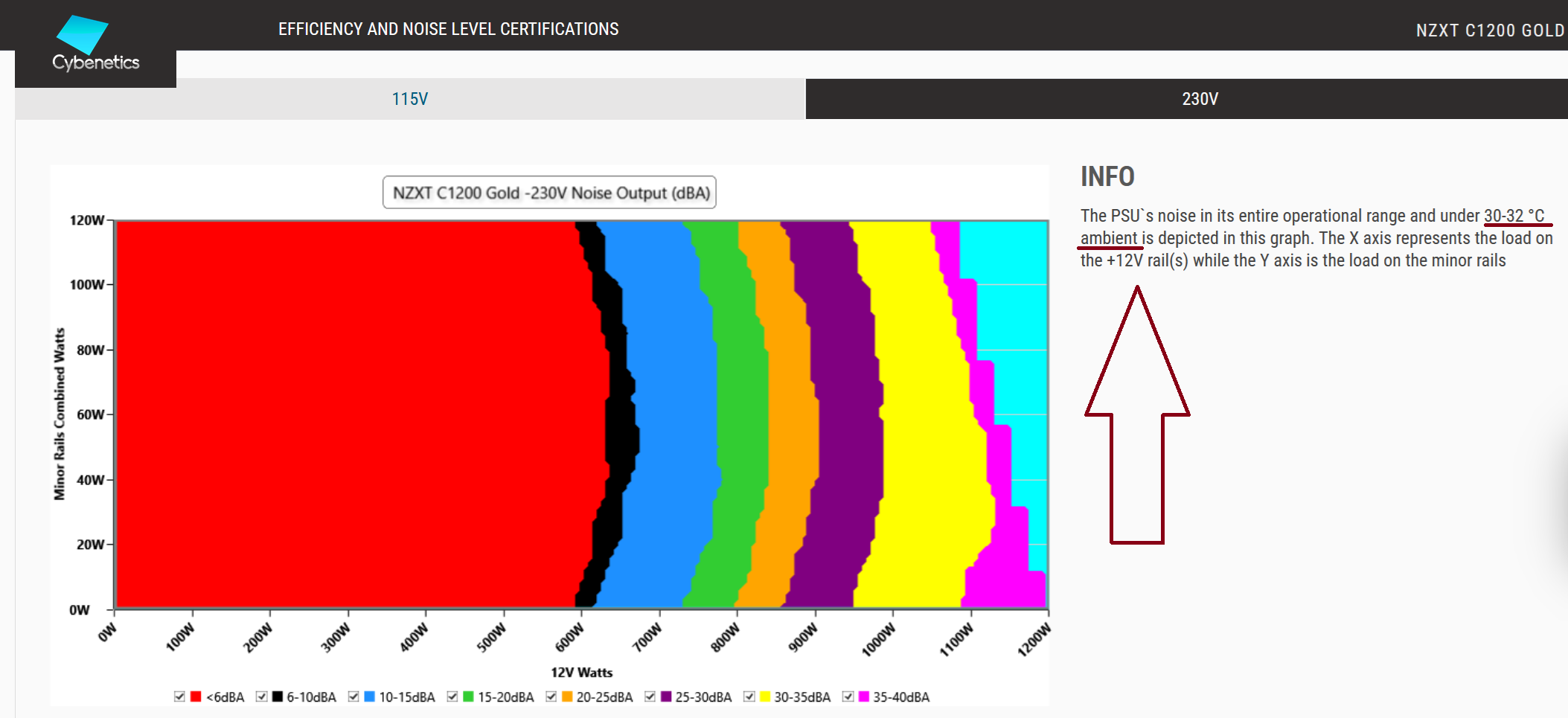Hide the 25-30dBA series via checkbox
The width and height of the screenshot is (1568, 718).
coord(650,697)
